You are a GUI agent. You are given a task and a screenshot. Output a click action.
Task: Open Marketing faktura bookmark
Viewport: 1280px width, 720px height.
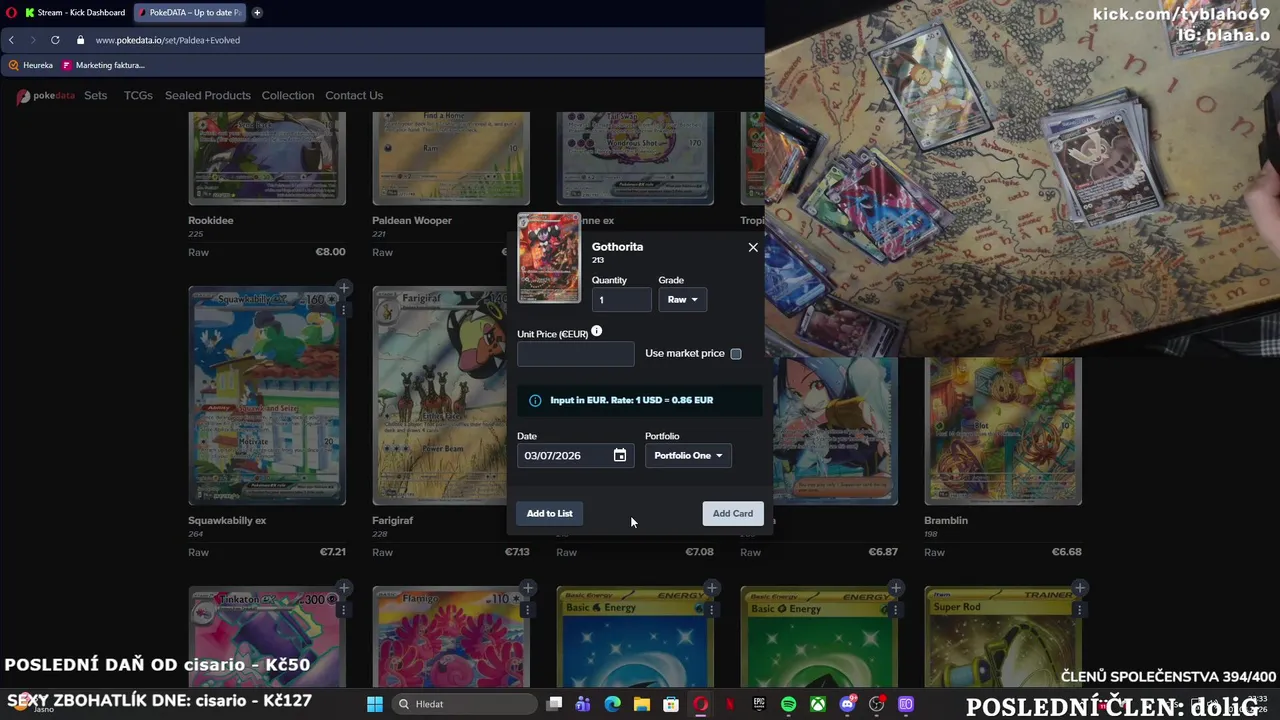(104, 65)
